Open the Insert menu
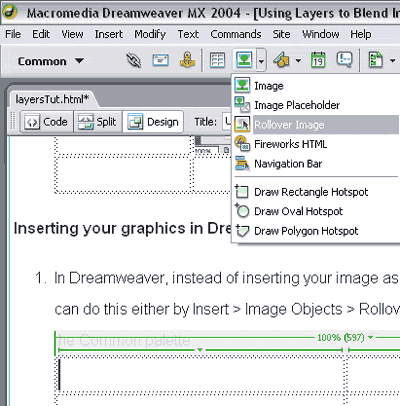The height and width of the screenshot is (406, 400). click(x=109, y=34)
